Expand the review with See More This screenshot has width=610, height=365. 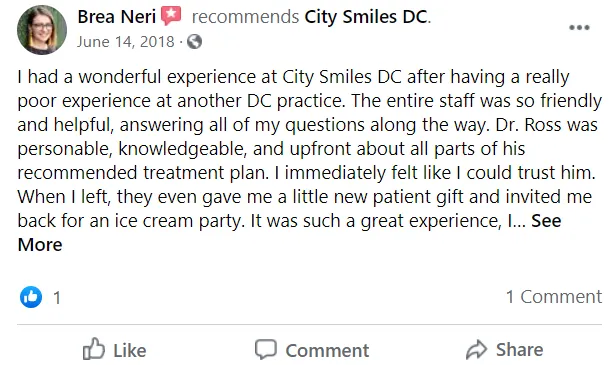[546, 221]
